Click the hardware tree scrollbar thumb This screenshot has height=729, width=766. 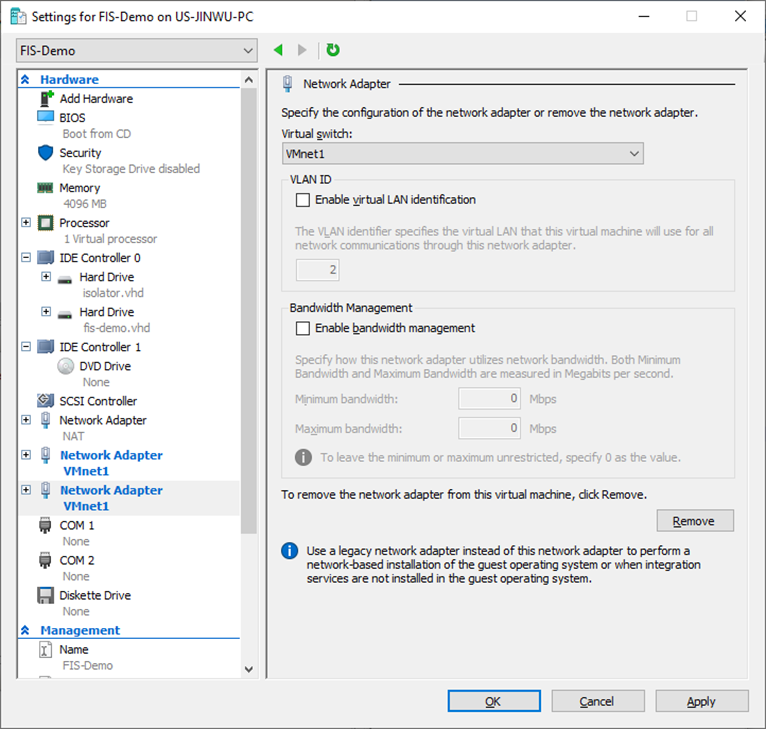click(249, 311)
